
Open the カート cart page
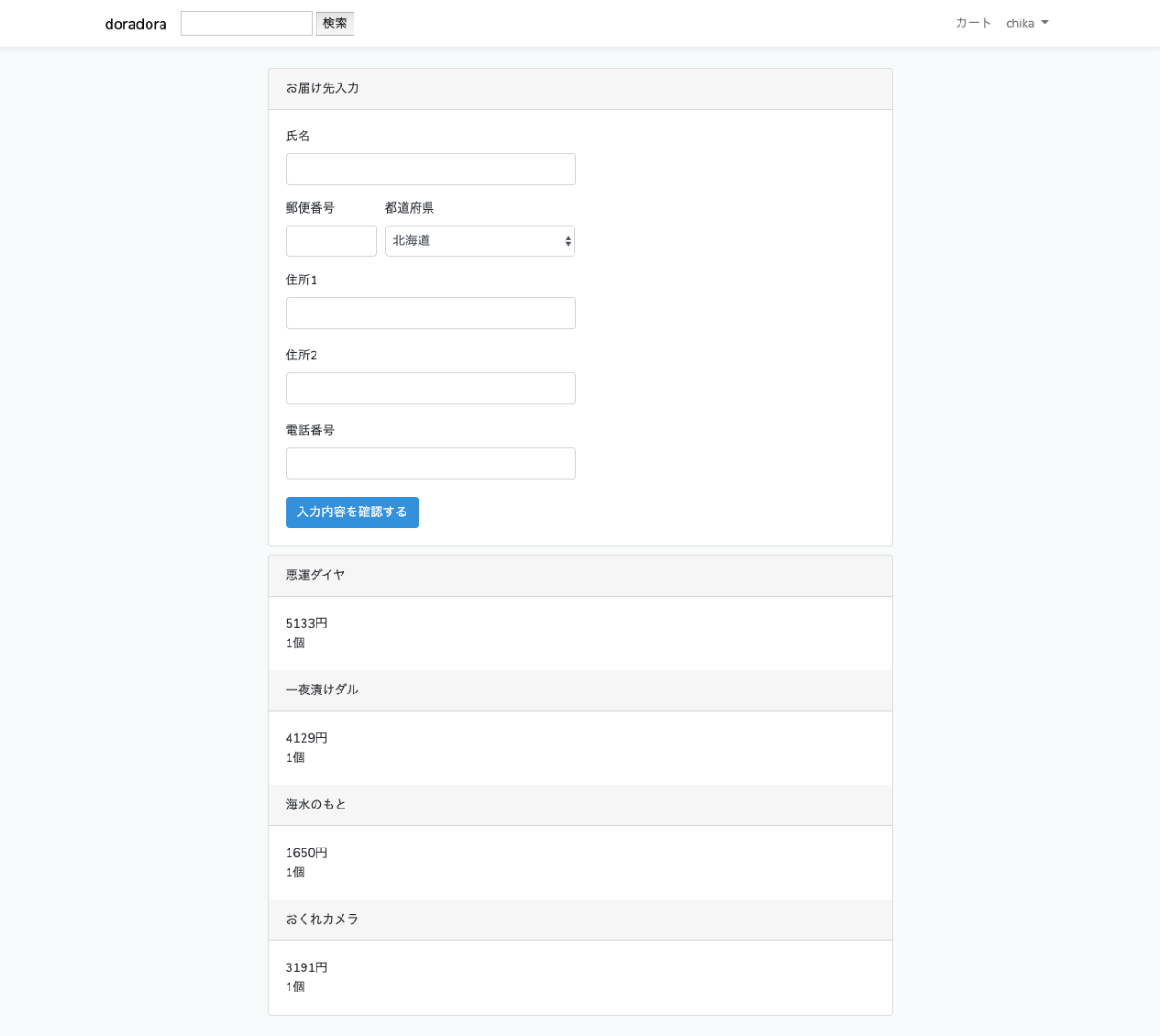click(973, 23)
